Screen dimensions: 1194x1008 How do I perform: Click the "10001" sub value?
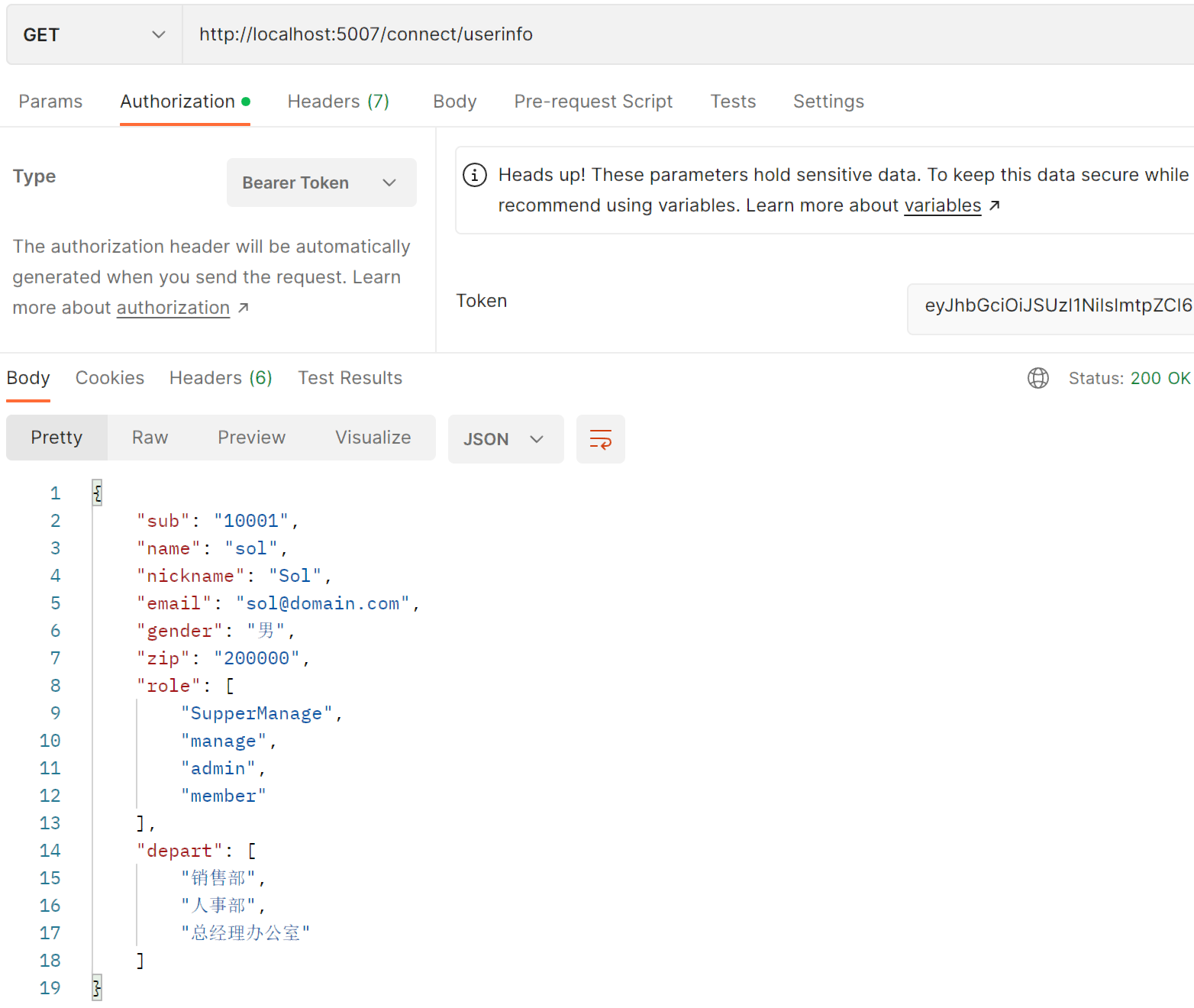251,521
